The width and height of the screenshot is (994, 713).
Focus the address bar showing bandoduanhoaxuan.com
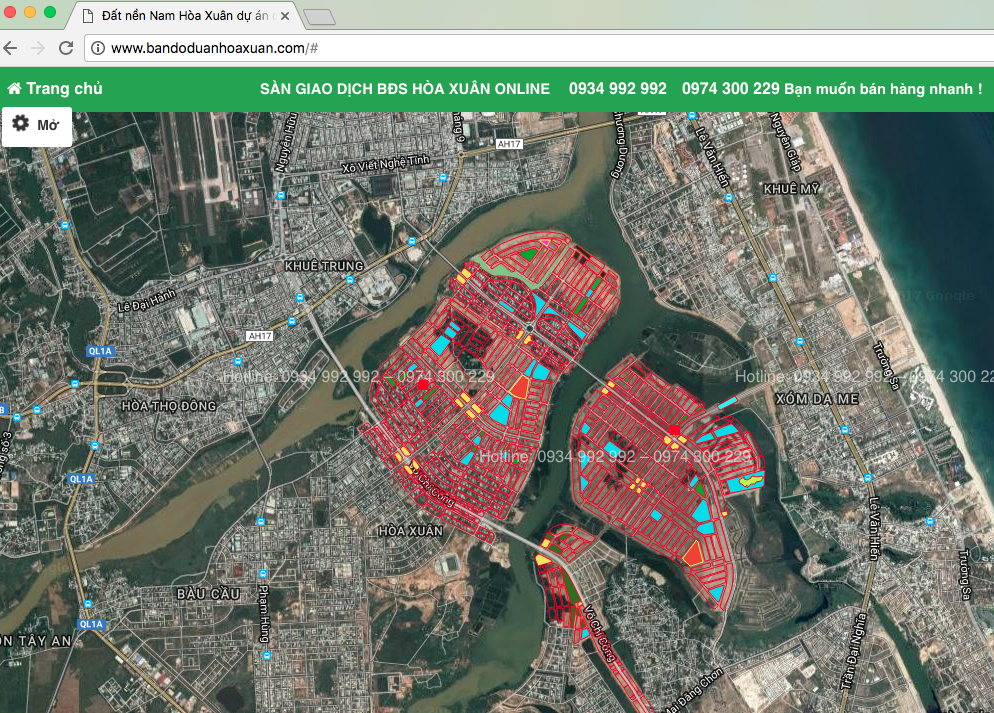click(x=500, y=48)
